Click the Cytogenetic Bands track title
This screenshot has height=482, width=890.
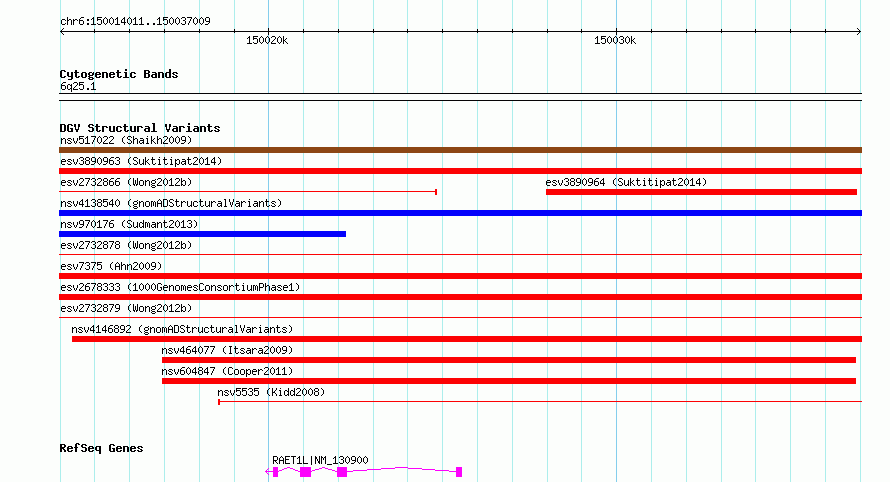click(x=119, y=74)
